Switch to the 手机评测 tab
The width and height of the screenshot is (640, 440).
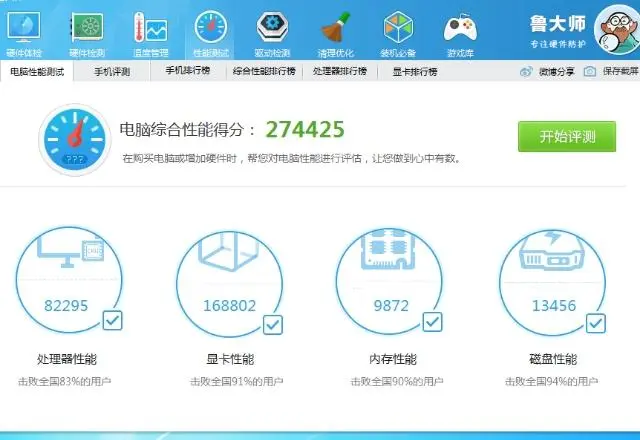(112, 72)
